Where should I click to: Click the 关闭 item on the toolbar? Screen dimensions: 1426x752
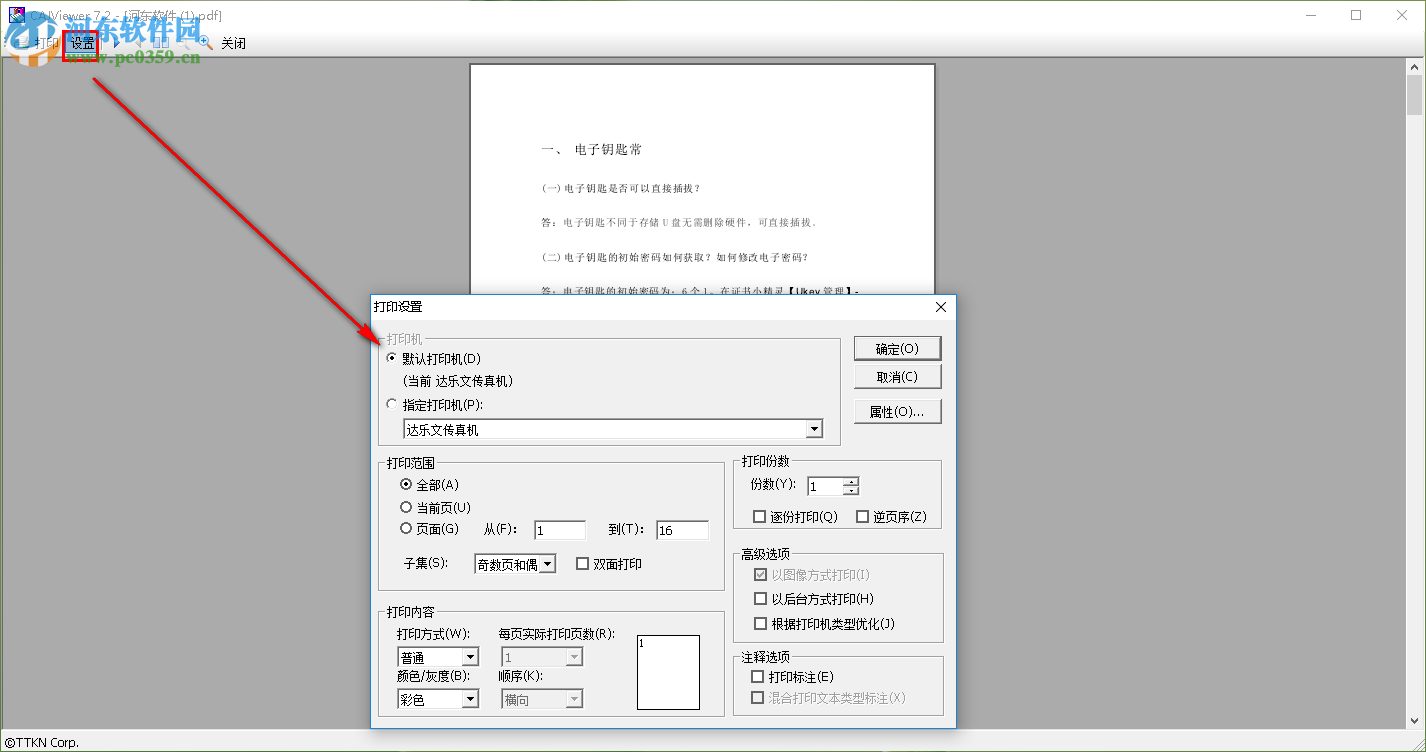pos(233,43)
